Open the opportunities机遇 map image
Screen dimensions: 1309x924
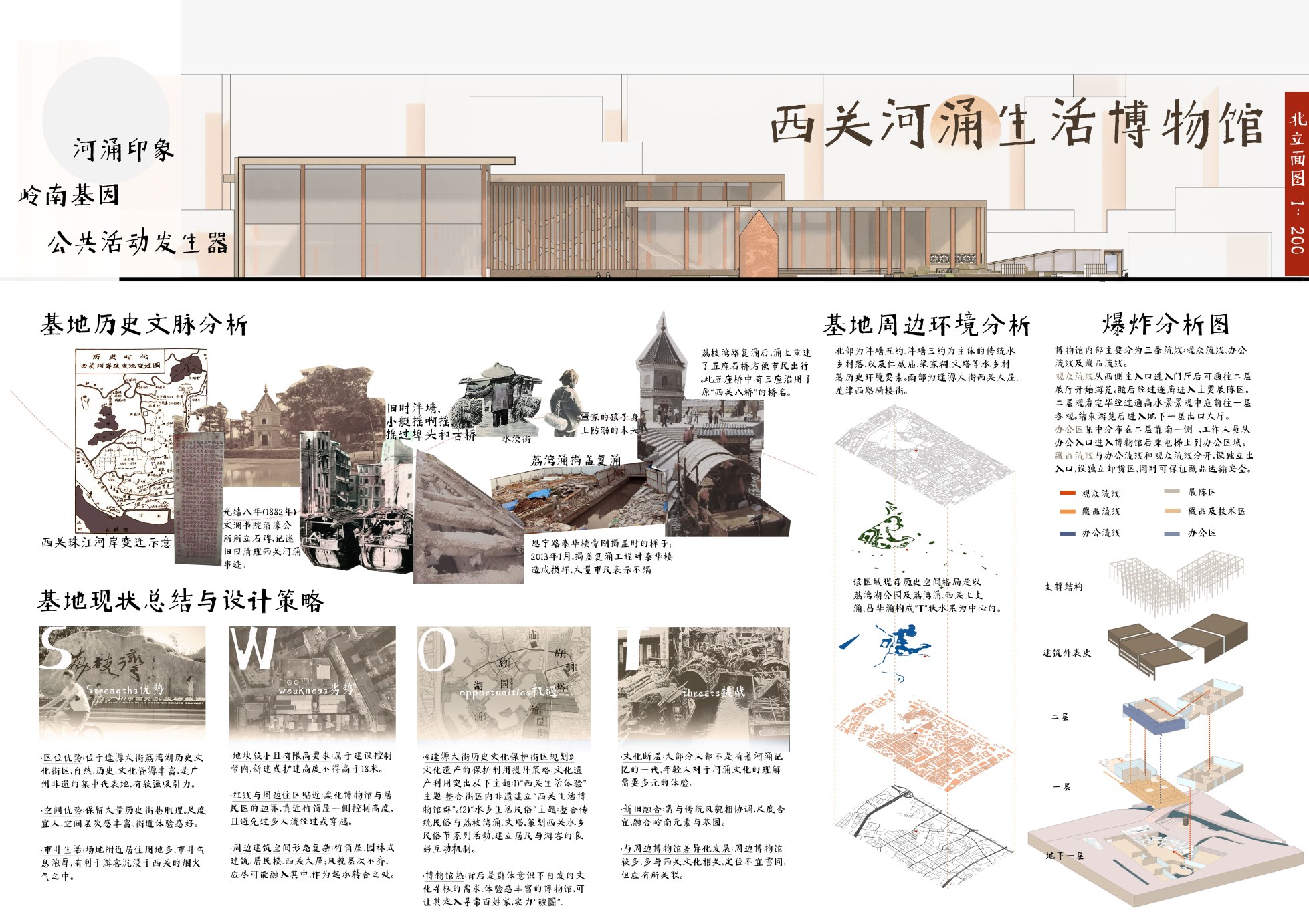click(x=504, y=683)
